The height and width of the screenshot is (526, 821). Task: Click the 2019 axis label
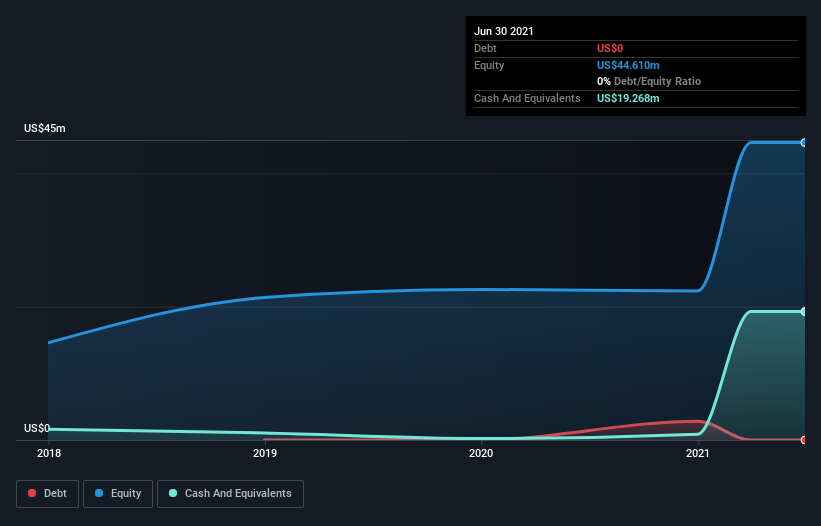265,453
